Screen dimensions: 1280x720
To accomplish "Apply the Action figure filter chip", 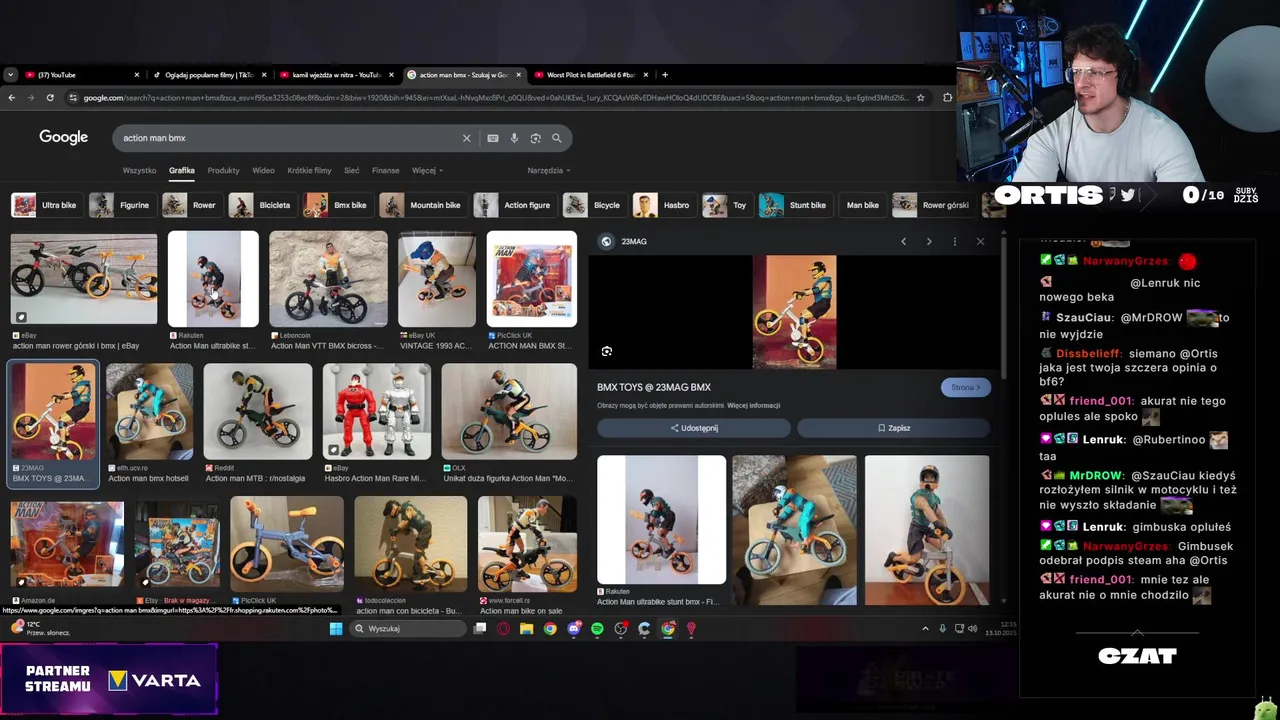I will (514, 205).
